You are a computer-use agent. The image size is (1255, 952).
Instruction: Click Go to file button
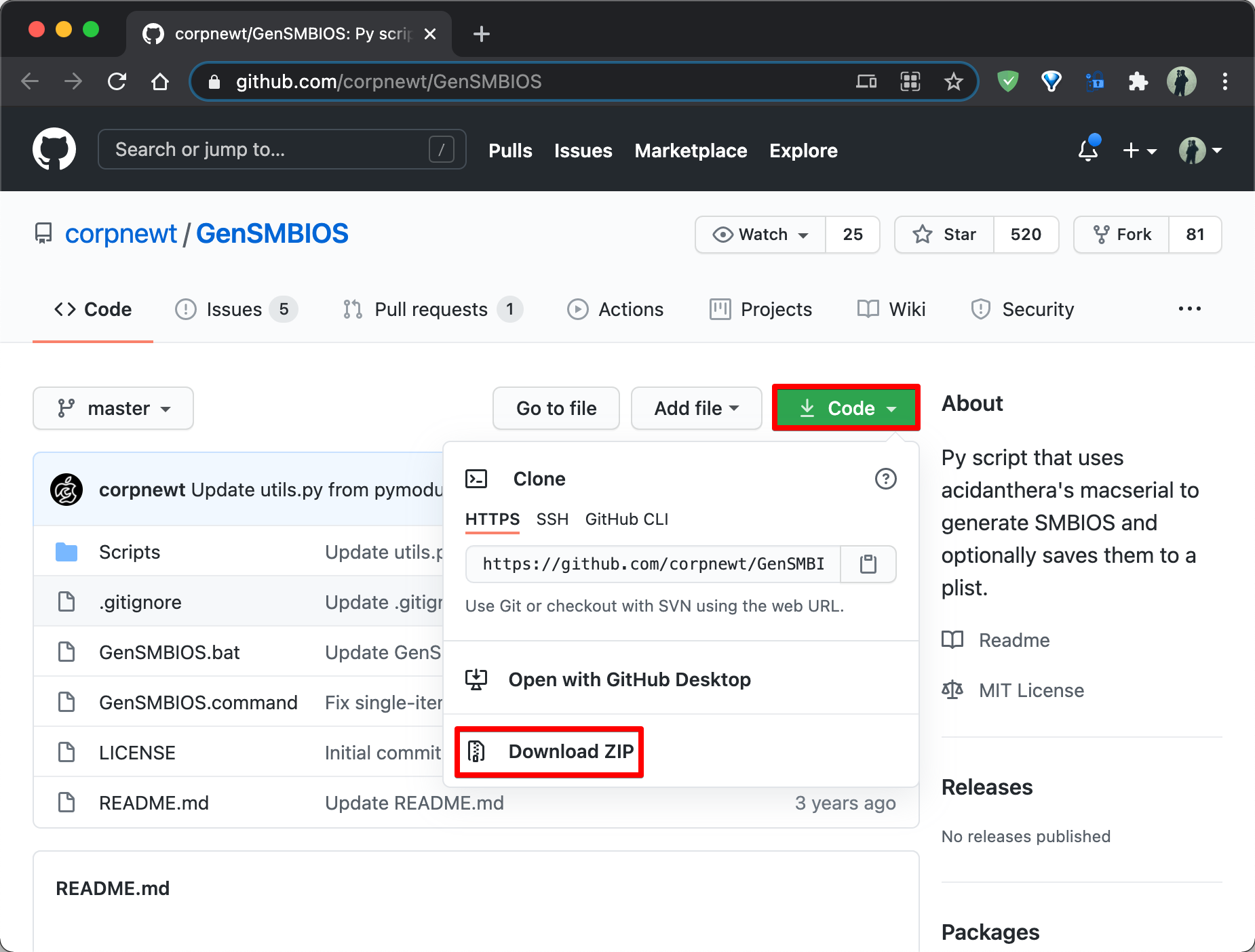coord(556,408)
